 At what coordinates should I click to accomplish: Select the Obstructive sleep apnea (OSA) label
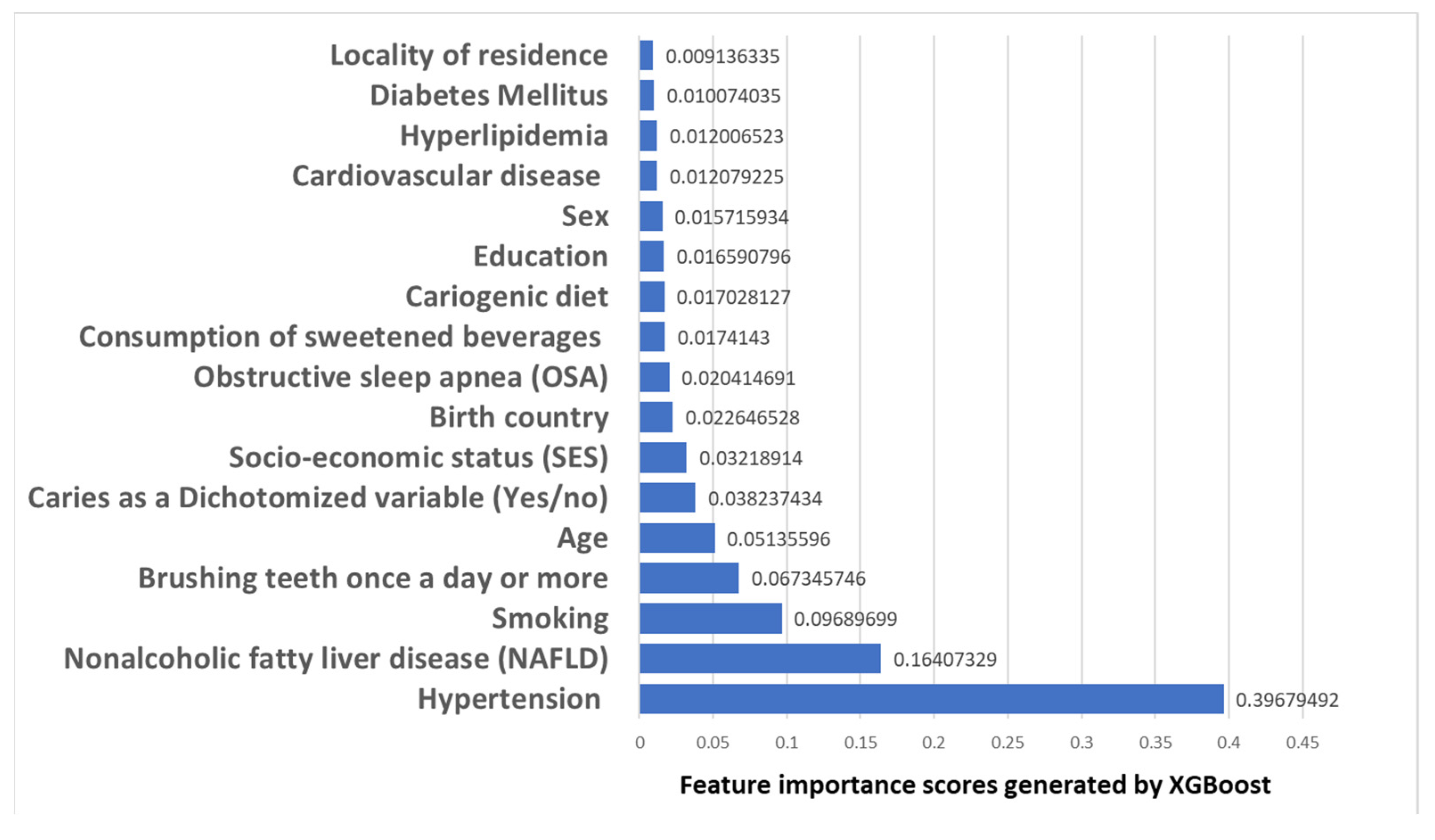[x=401, y=377]
